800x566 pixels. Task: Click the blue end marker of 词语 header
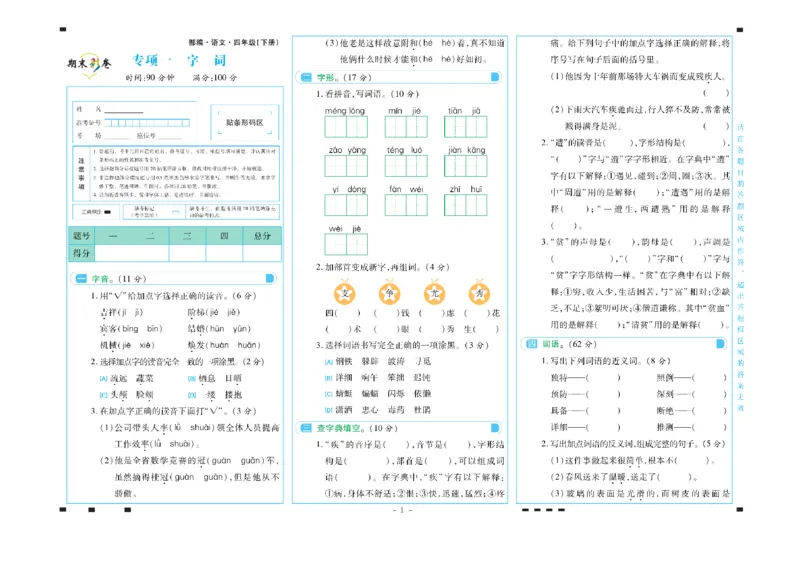point(720,343)
